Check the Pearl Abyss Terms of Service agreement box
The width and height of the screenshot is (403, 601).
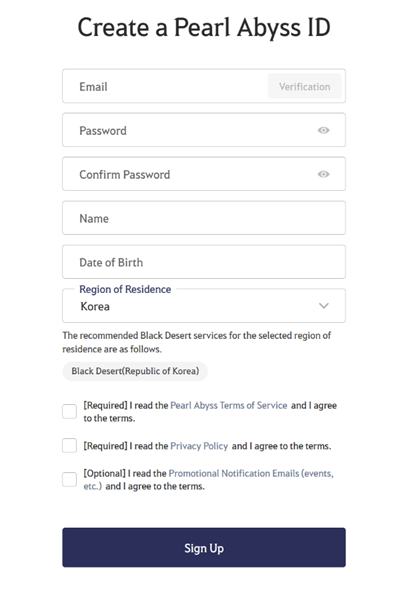pyautogui.click(x=69, y=412)
